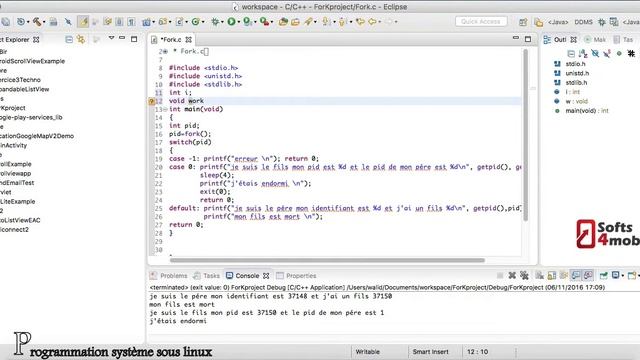640x360 pixels.
Task: Open the Search icon dropdown arrow
Action: coord(315,22)
